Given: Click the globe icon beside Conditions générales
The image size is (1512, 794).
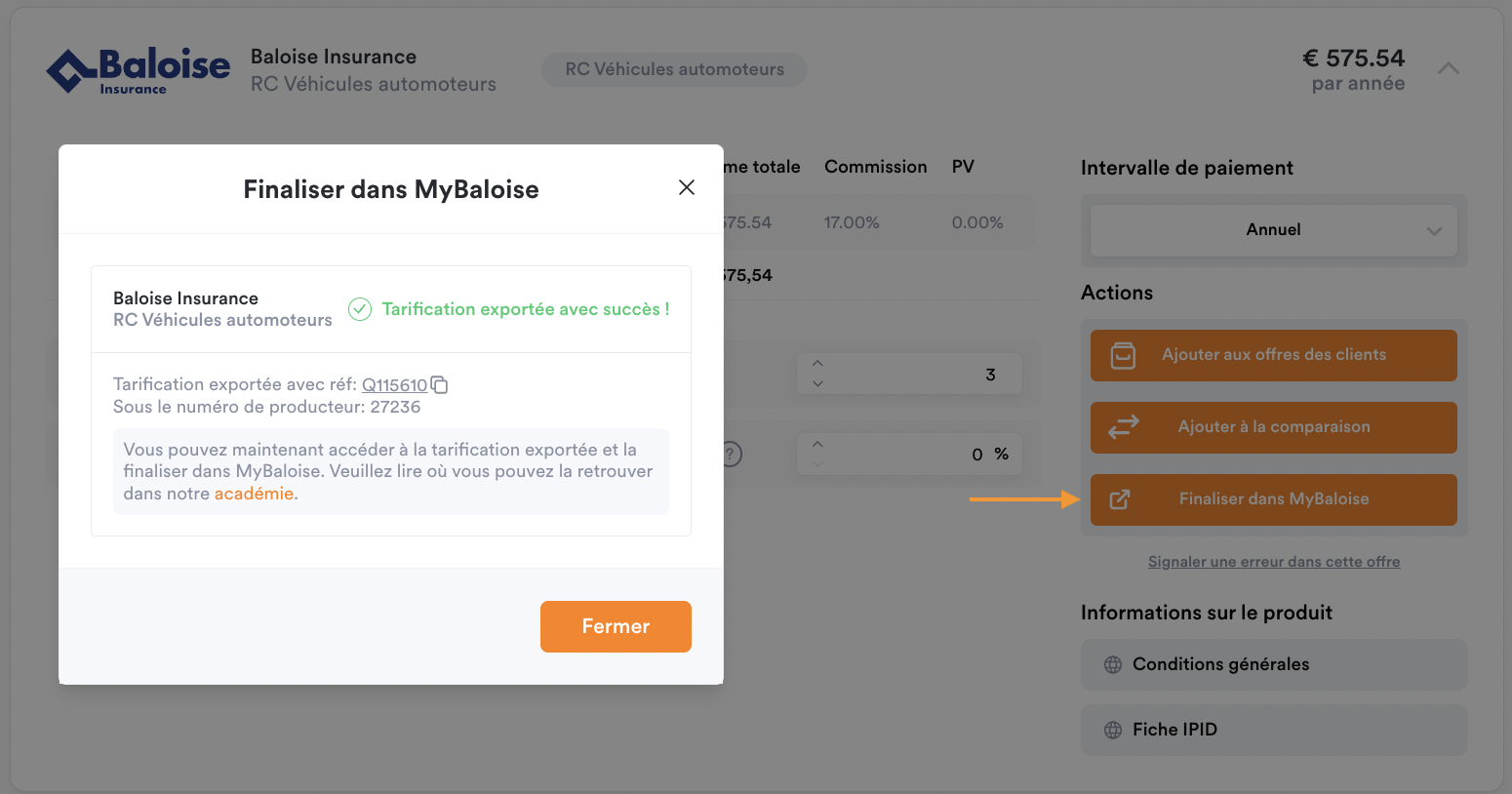Looking at the screenshot, I should [1113, 664].
